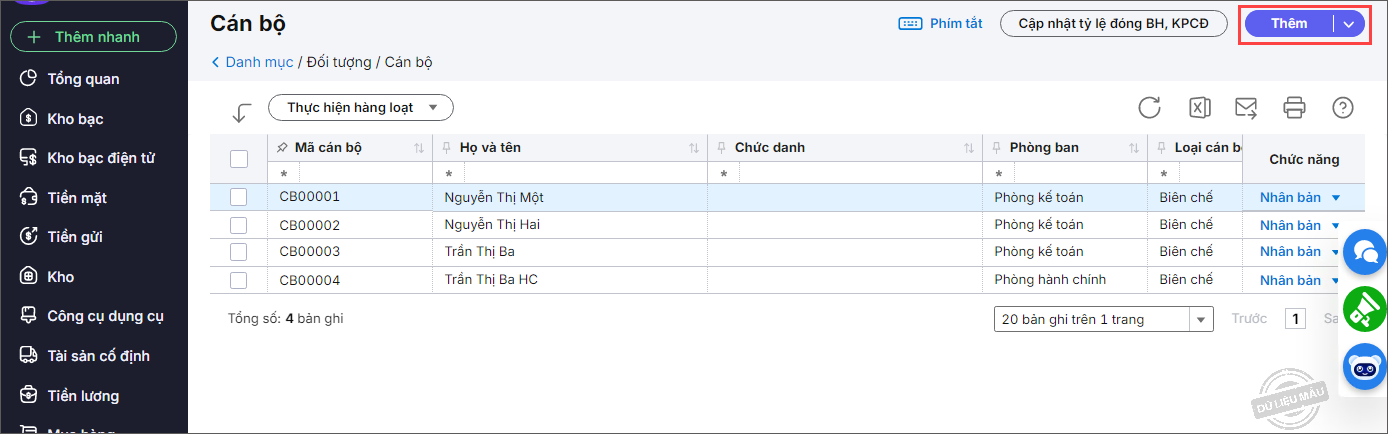
Task: Click the green broom floating icon
Action: [x=1365, y=310]
